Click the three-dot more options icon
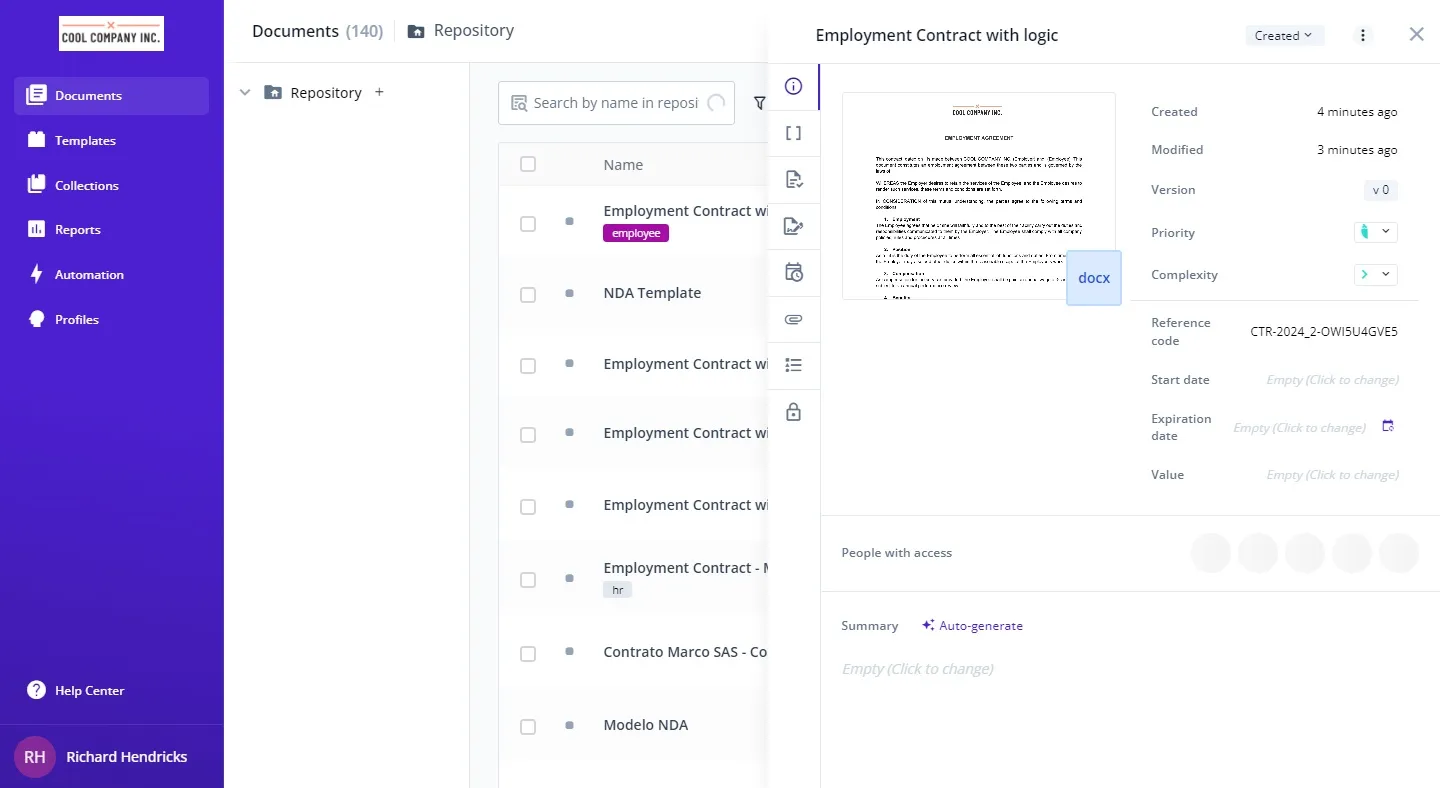The image size is (1440, 788). (1362, 36)
